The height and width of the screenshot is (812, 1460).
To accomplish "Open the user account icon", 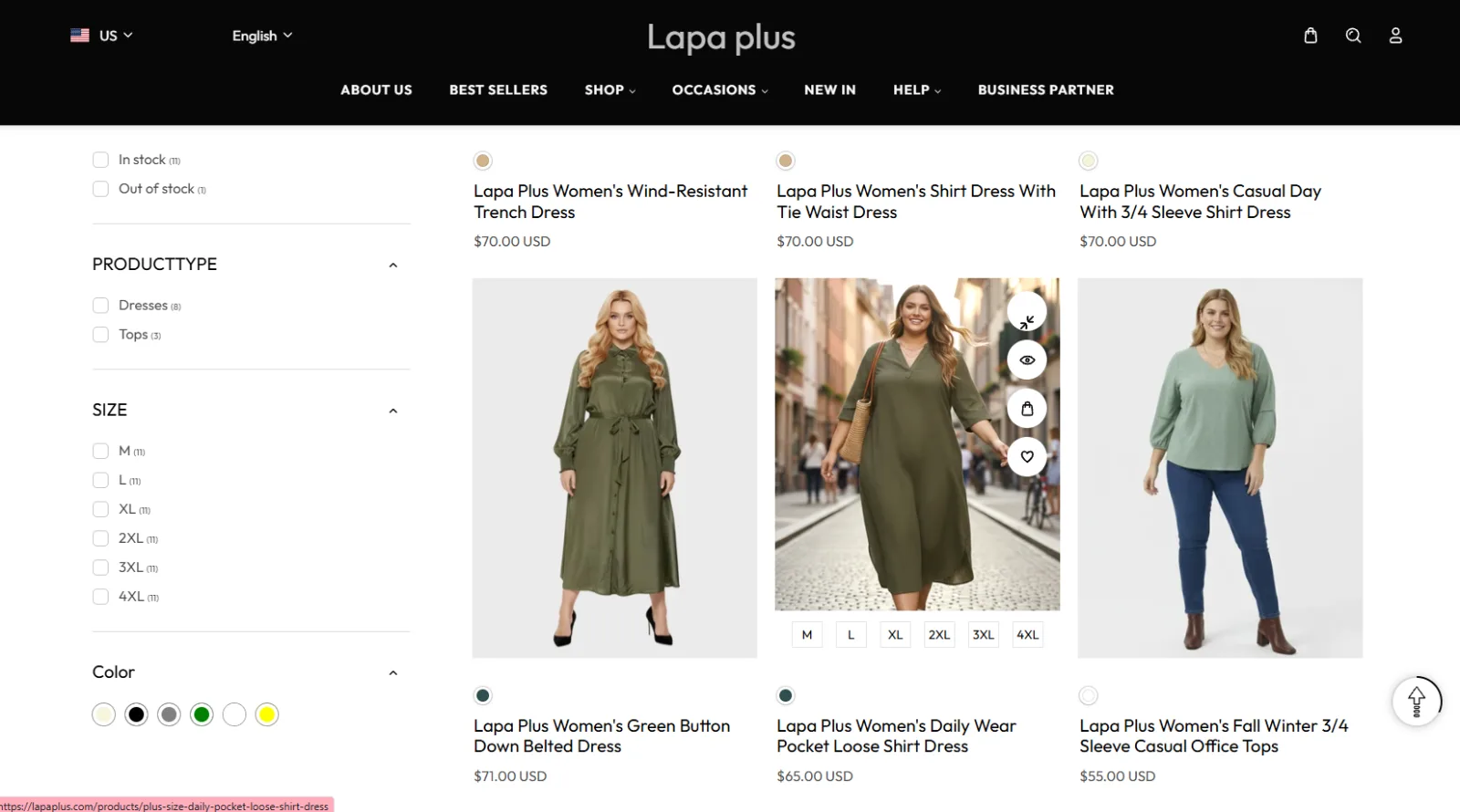I will coord(1395,36).
